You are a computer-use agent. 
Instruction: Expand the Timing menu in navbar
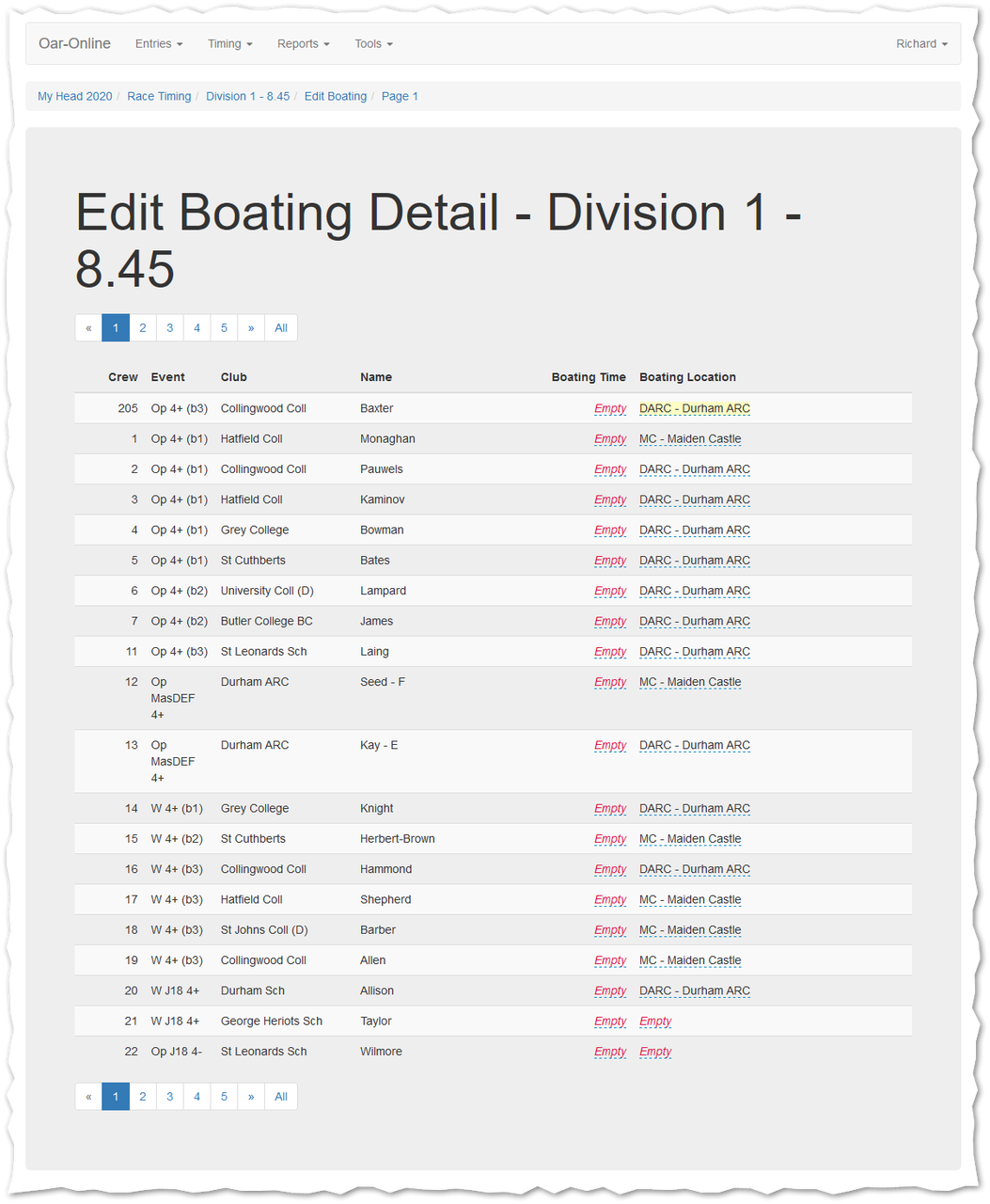pos(229,44)
